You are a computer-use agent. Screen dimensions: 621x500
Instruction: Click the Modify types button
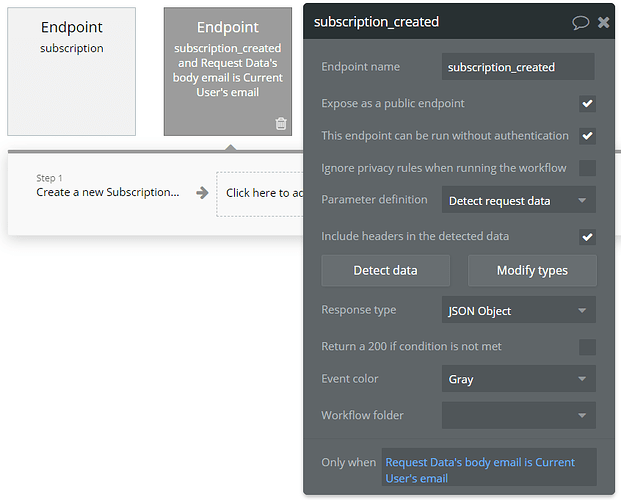(532, 270)
